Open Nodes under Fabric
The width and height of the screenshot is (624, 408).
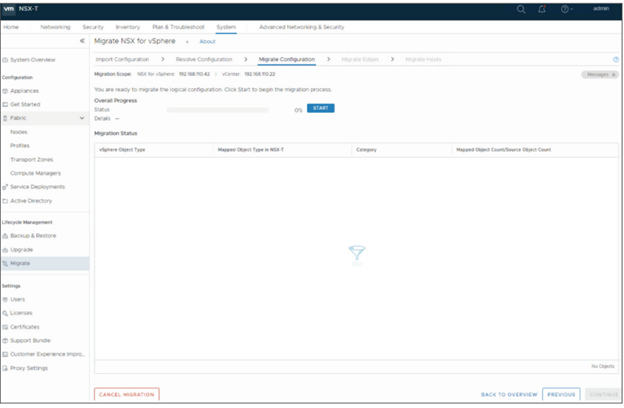(19, 132)
